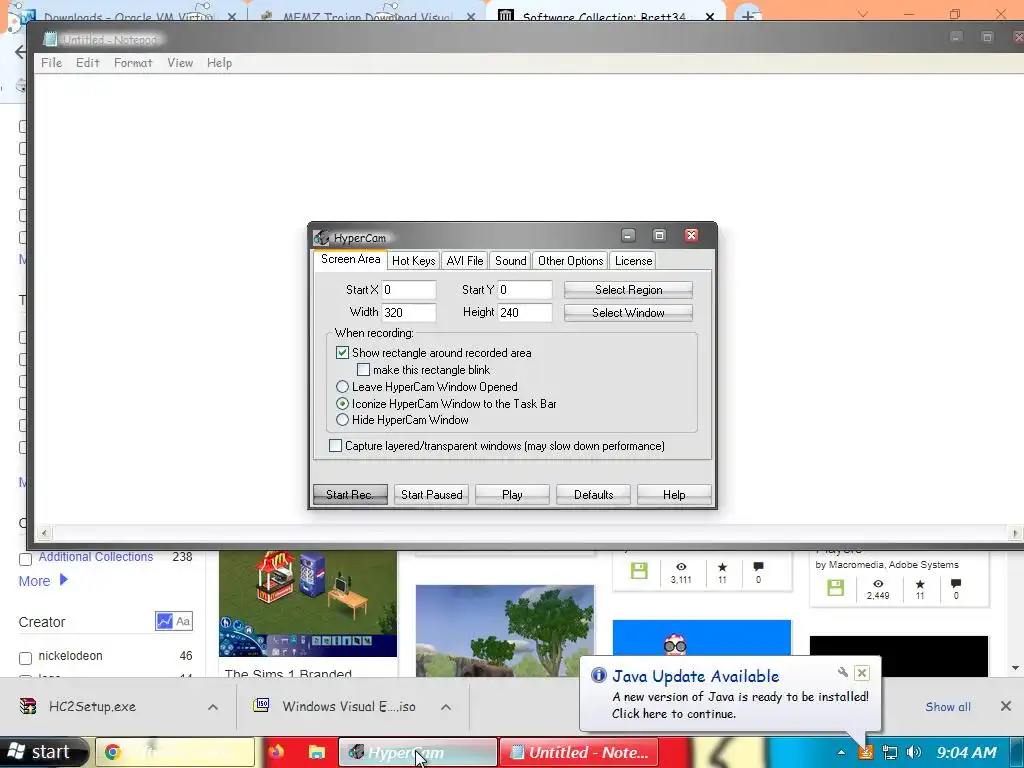Click the HyperCam title bar camera icon

click(321, 237)
